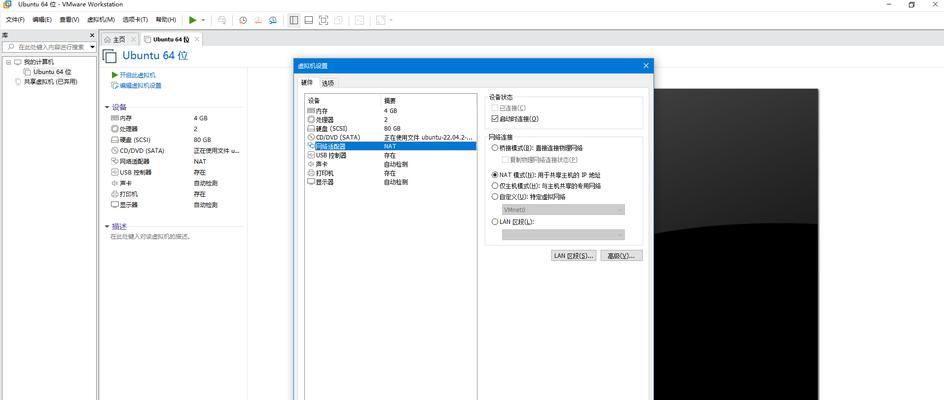Toggle the 已连接(C) checkbox
The width and height of the screenshot is (944, 400).
point(495,108)
